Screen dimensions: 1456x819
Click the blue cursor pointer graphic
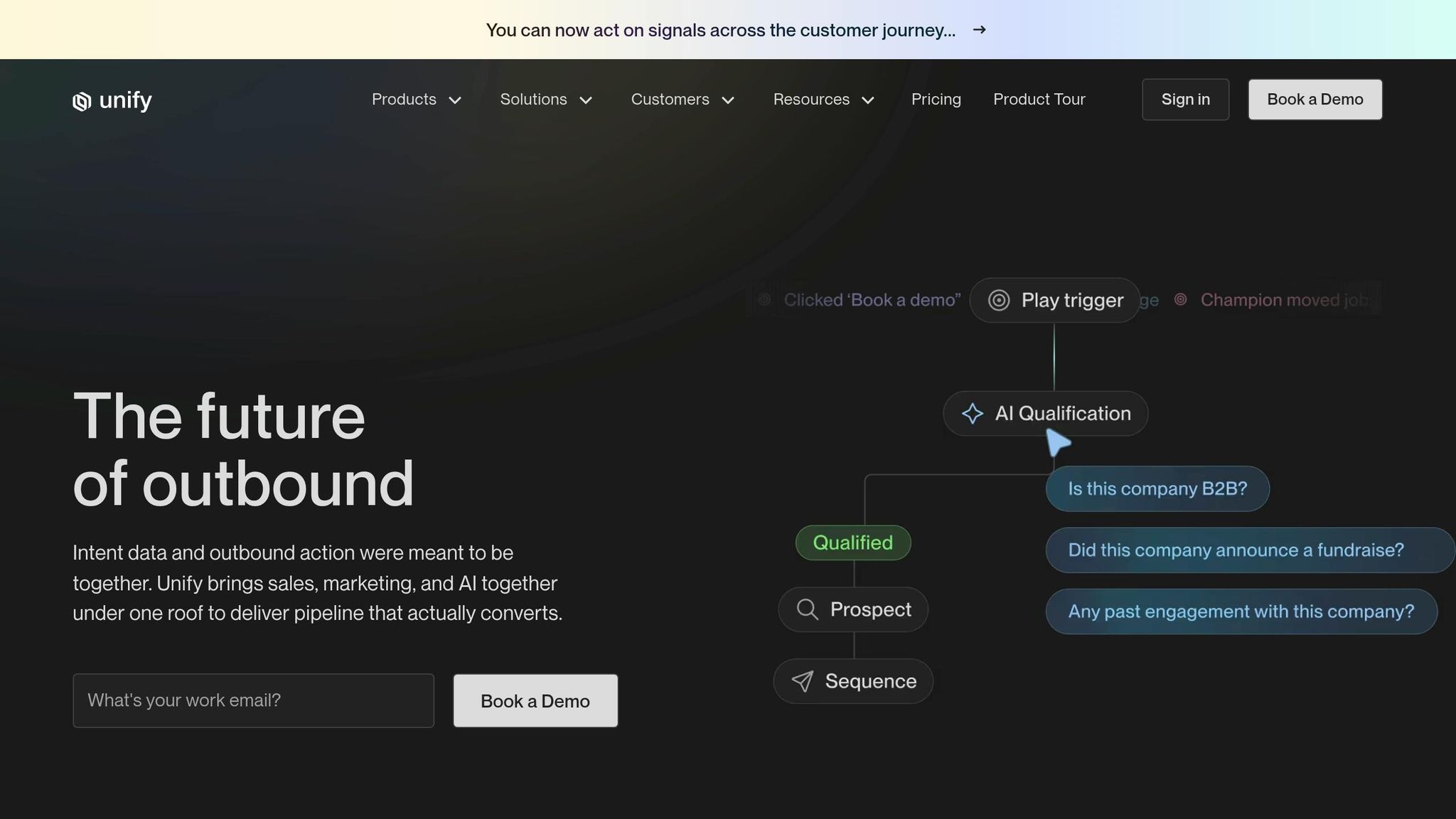point(1057,443)
